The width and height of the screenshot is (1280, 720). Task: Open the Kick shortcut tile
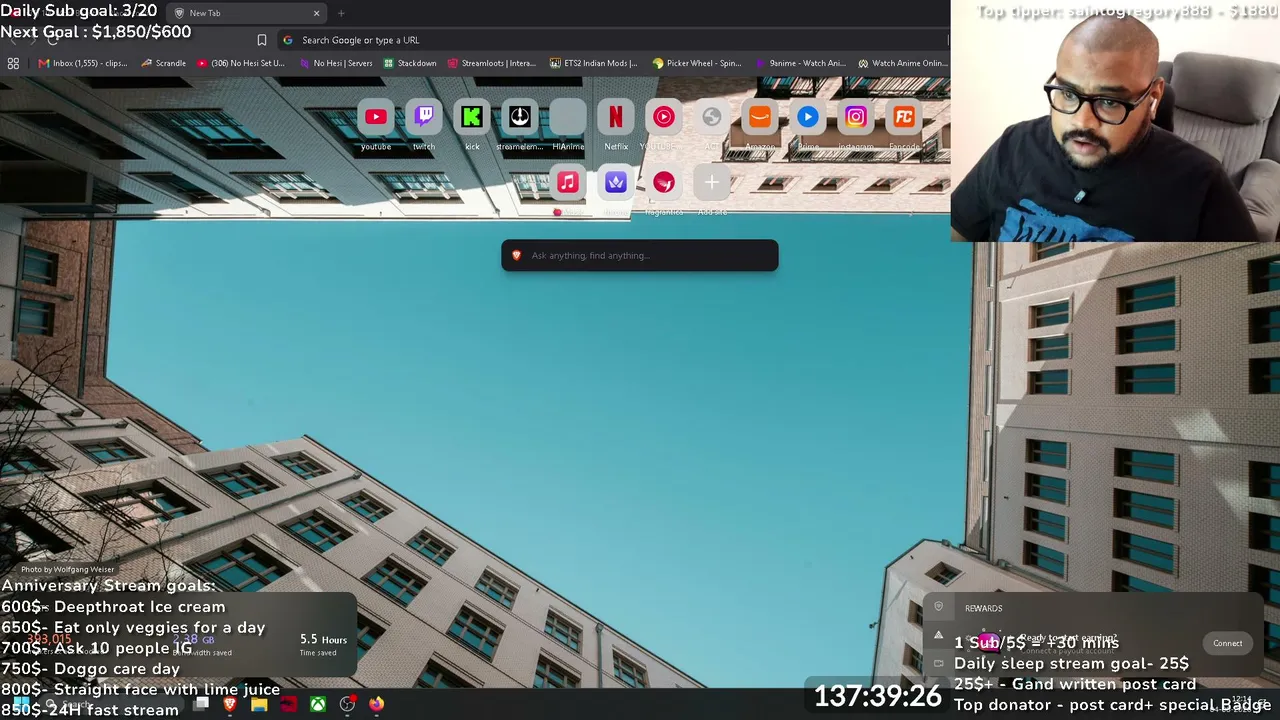pyautogui.click(x=472, y=118)
